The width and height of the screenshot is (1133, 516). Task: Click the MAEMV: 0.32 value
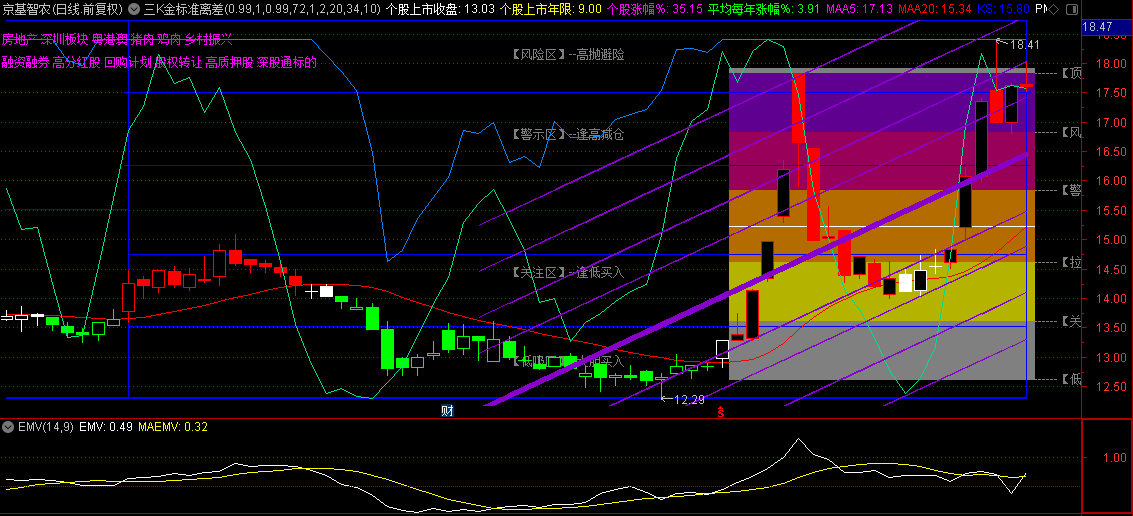173,427
